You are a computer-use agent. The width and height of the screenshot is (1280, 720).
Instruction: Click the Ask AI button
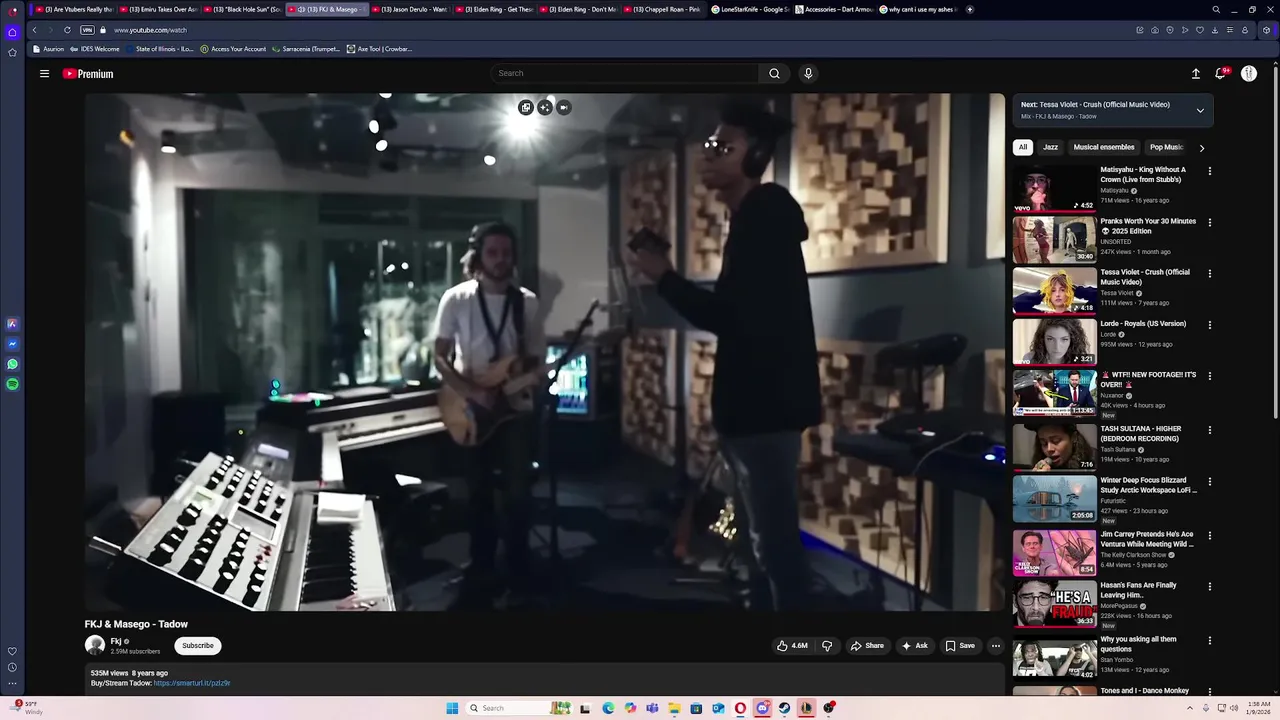click(x=915, y=646)
